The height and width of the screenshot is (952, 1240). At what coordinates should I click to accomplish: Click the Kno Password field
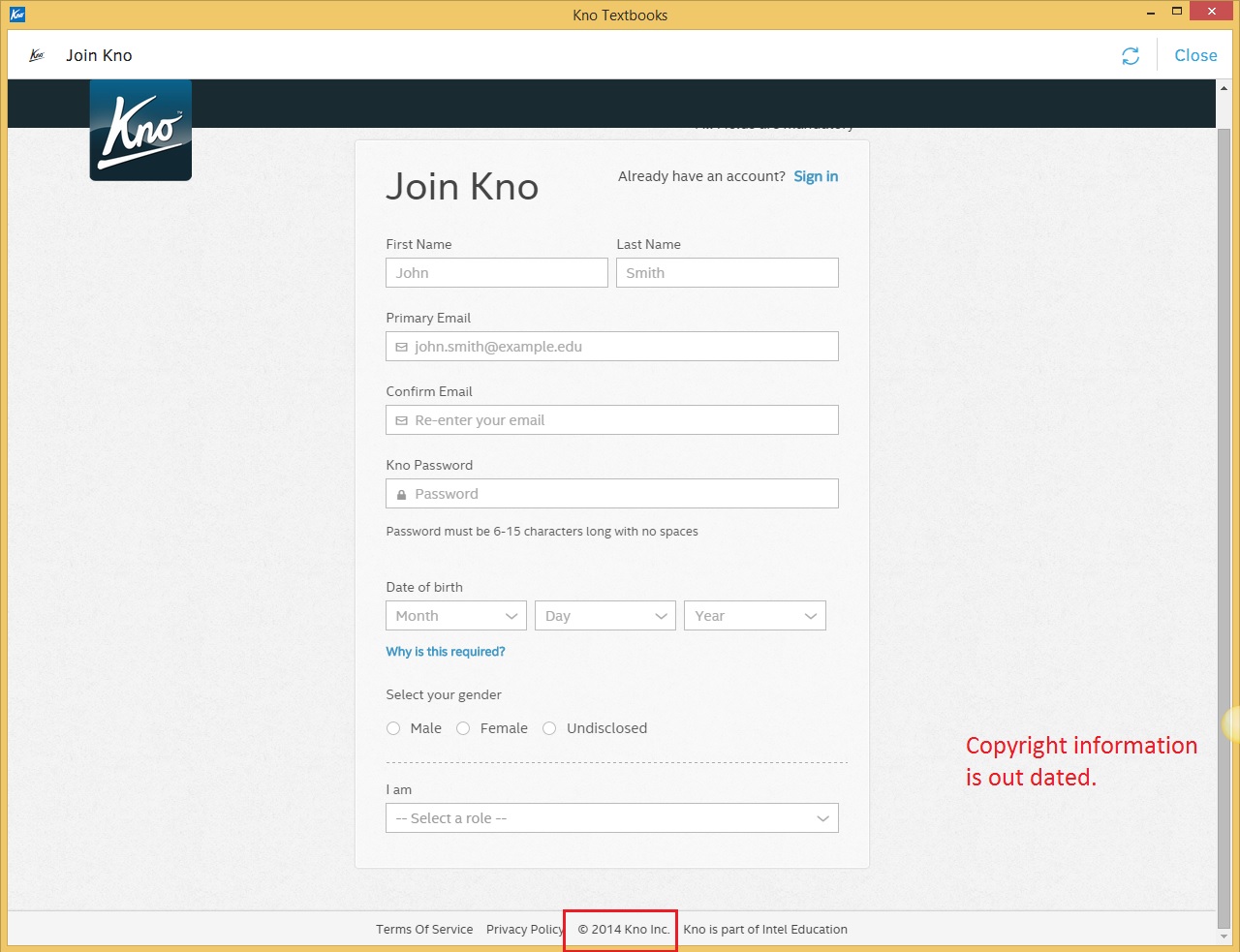pos(612,494)
